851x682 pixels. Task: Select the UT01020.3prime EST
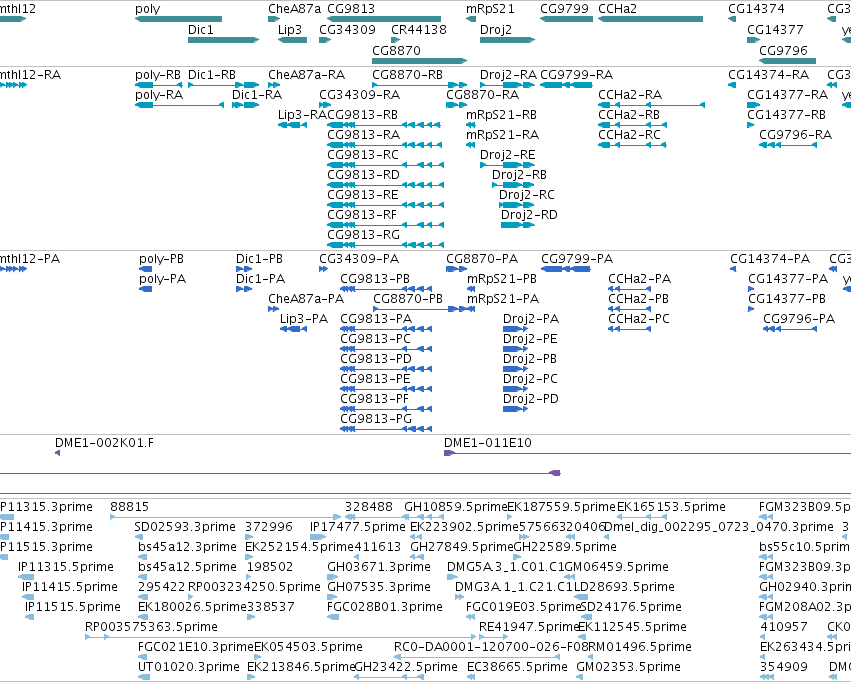click(144, 677)
